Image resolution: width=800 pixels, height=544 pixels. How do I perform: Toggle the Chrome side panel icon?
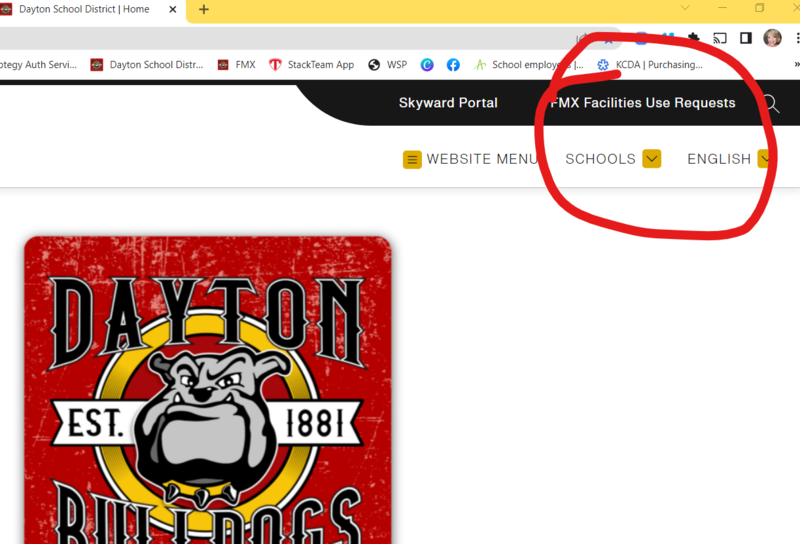(x=746, y=38)
